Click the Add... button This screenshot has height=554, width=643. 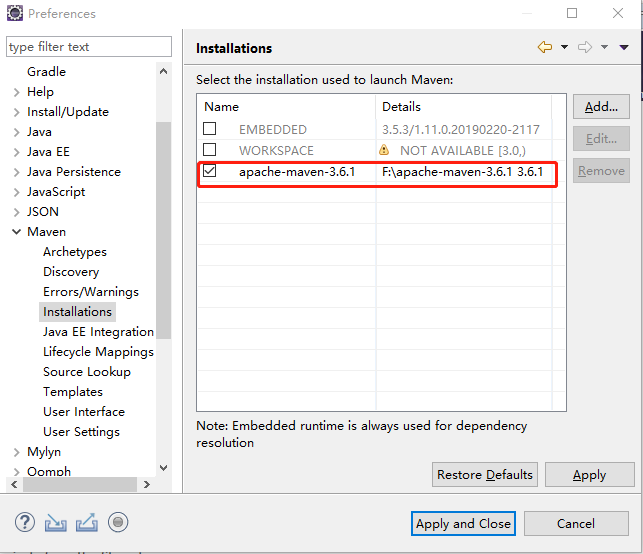[x=601, y=107]
